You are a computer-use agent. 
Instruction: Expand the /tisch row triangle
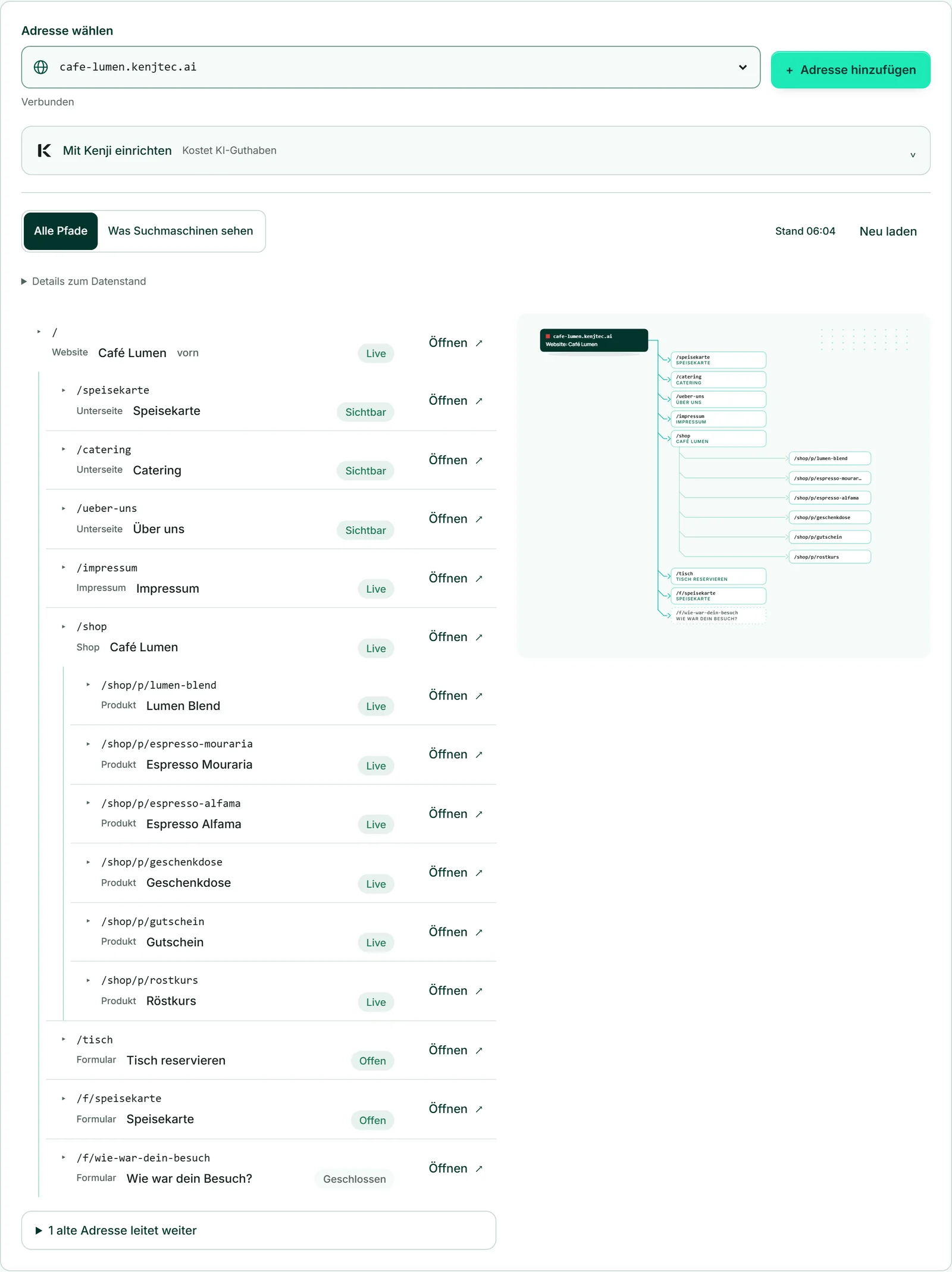pos(64,1039)
